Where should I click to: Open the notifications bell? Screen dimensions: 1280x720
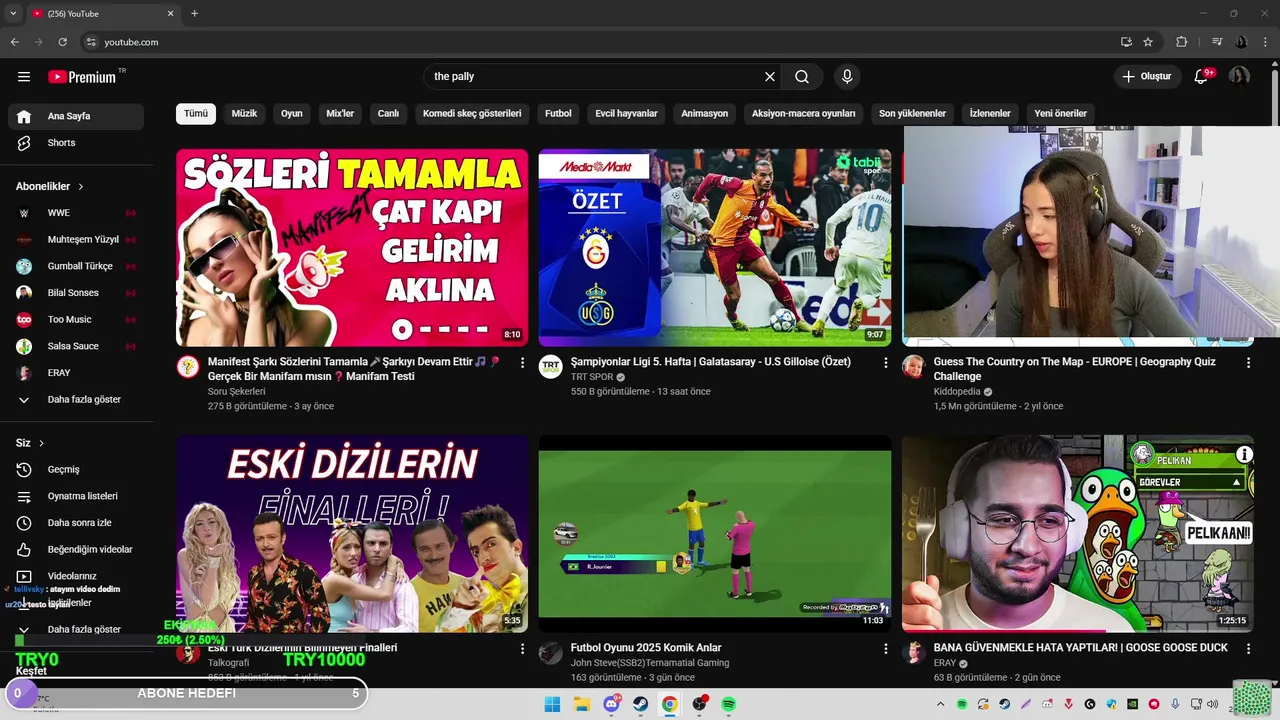click(1201, 77)
